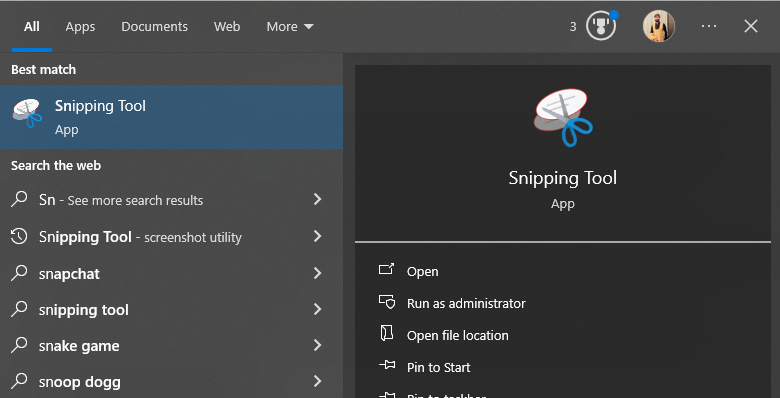The image size is (780, 398).
Task: Click the 'Search the web' heading
Action: [x=56, y=165]
